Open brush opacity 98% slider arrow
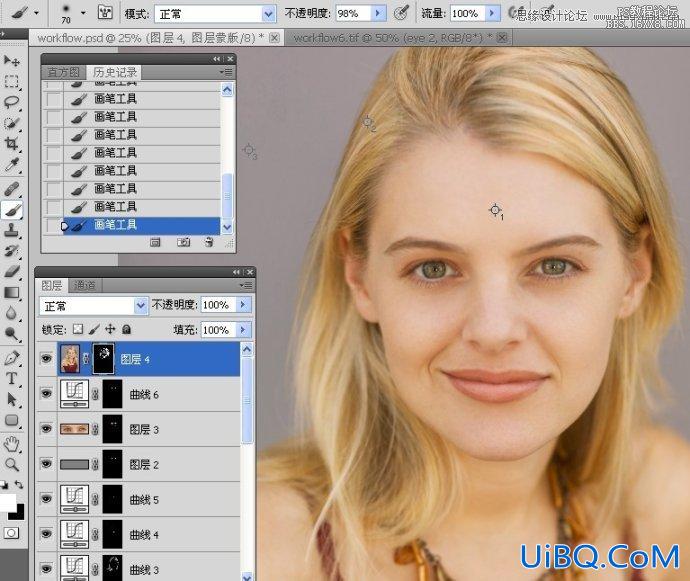This screenshot has width=690, height=581. (x=378, y=14)
